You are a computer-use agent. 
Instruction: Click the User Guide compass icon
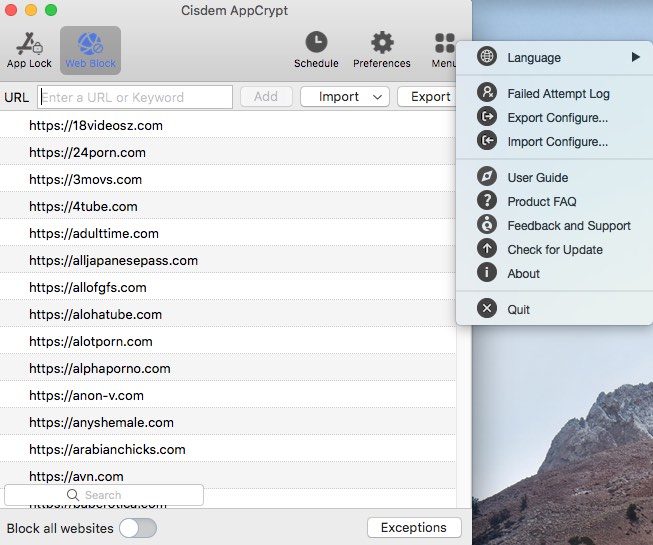[x=487, y=176]
